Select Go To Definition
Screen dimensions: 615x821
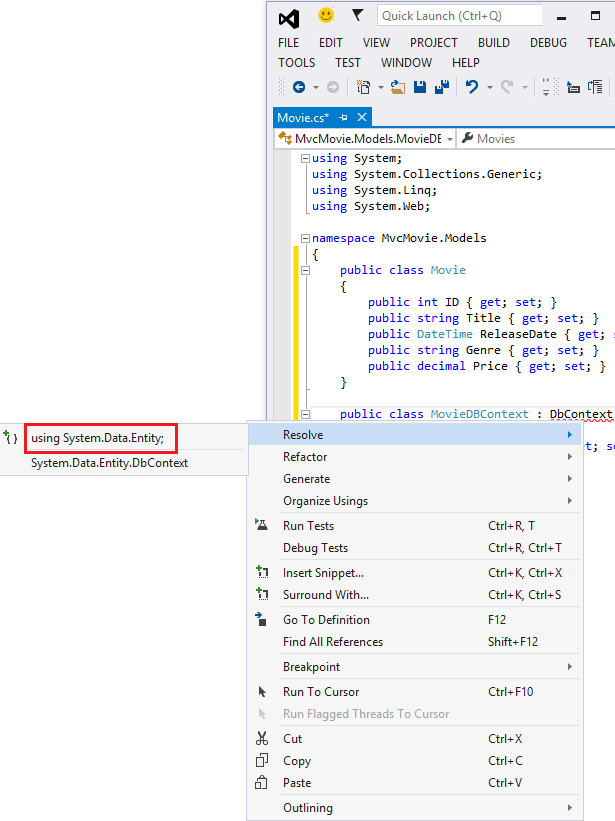pos(415,620)
